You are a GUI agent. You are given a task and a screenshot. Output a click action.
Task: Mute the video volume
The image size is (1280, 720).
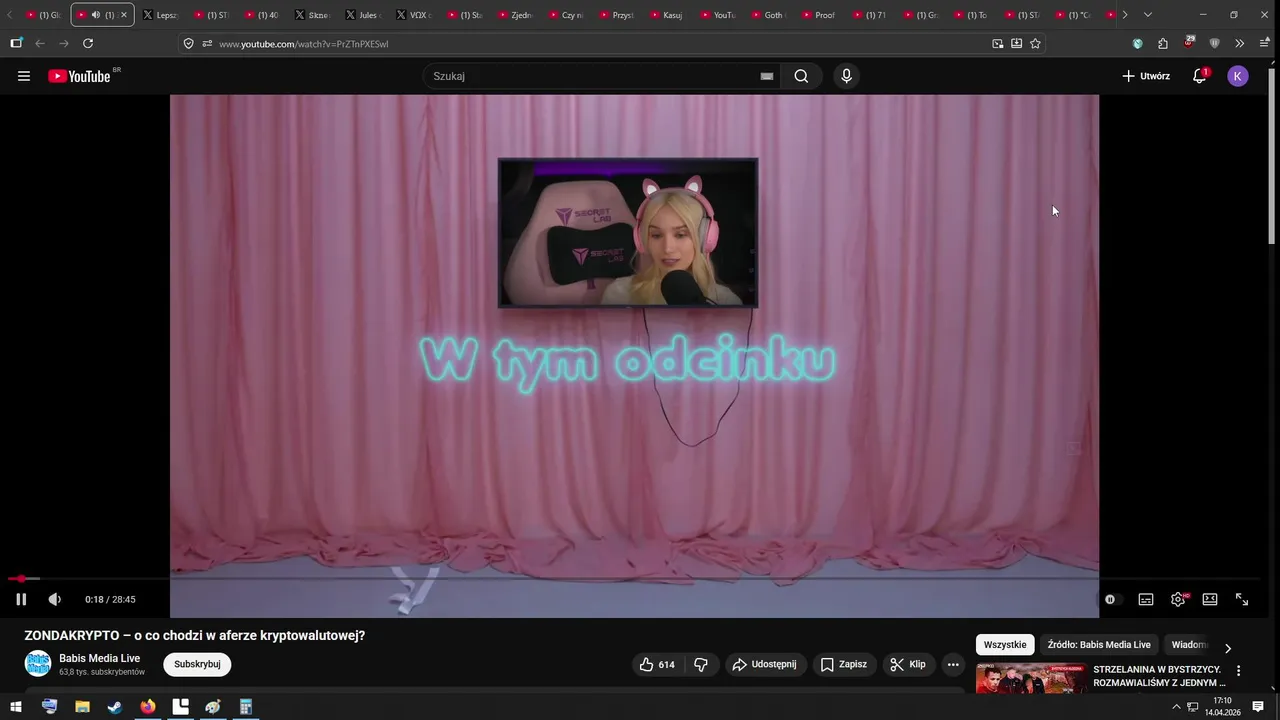pos(55,599)
